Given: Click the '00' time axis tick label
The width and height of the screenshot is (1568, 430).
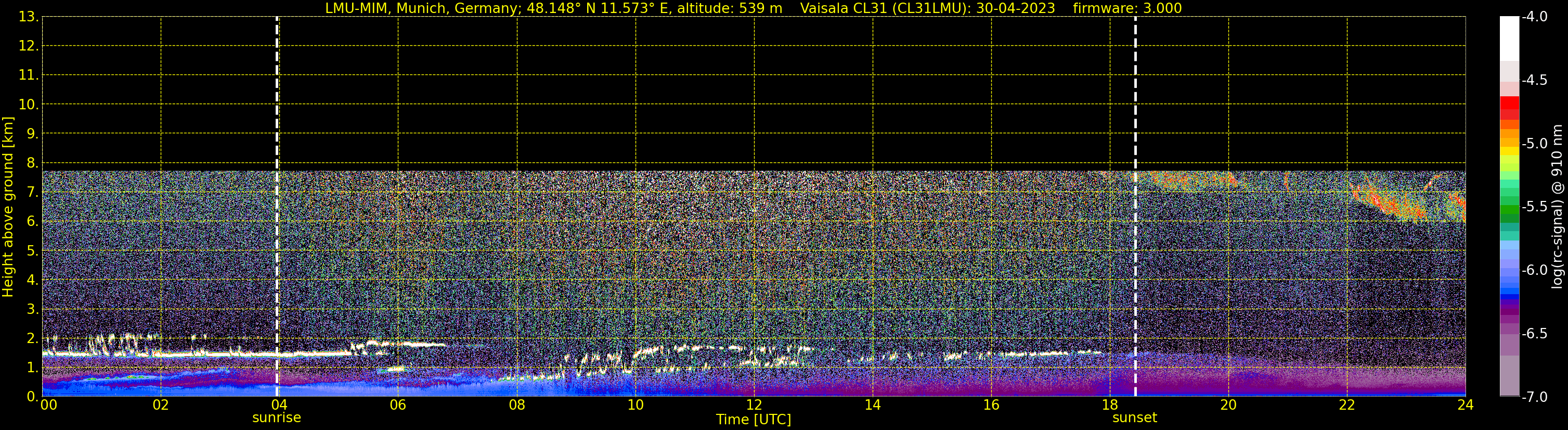Looking at the screenshot, I should (49, 405).
